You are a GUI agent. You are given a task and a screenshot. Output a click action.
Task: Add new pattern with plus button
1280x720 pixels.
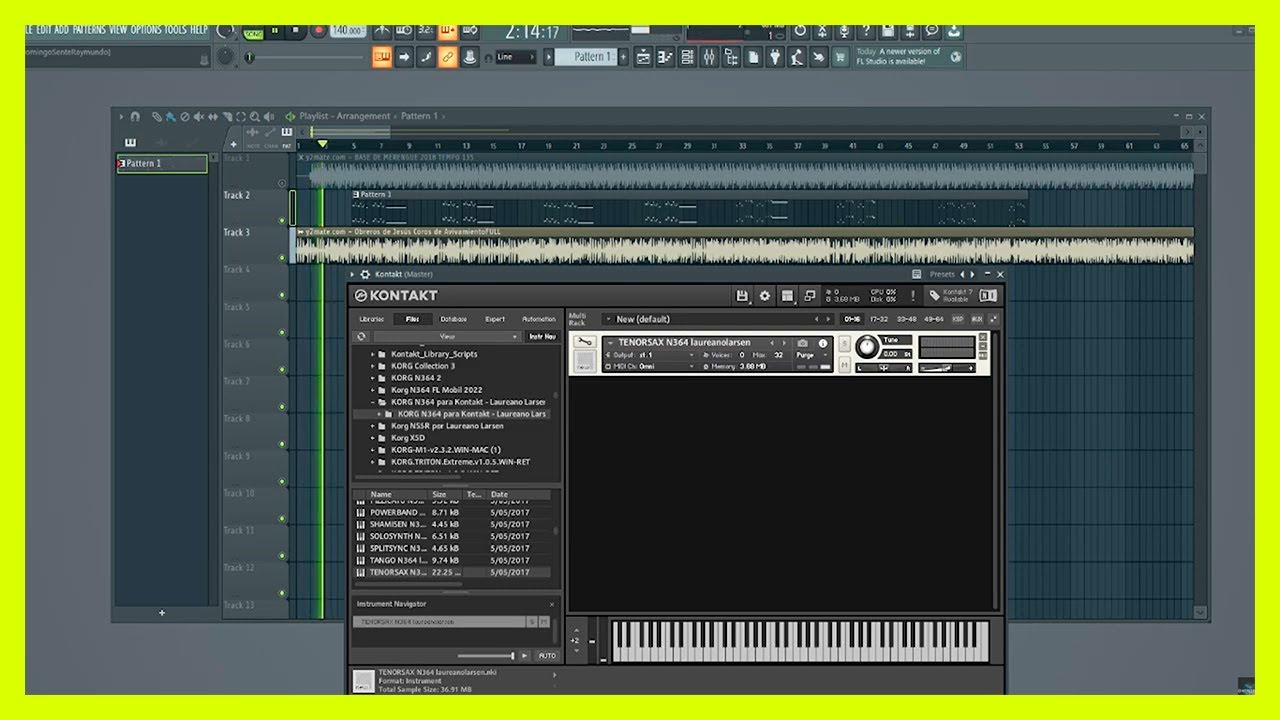pyautogui.click(x=624, y=57)
